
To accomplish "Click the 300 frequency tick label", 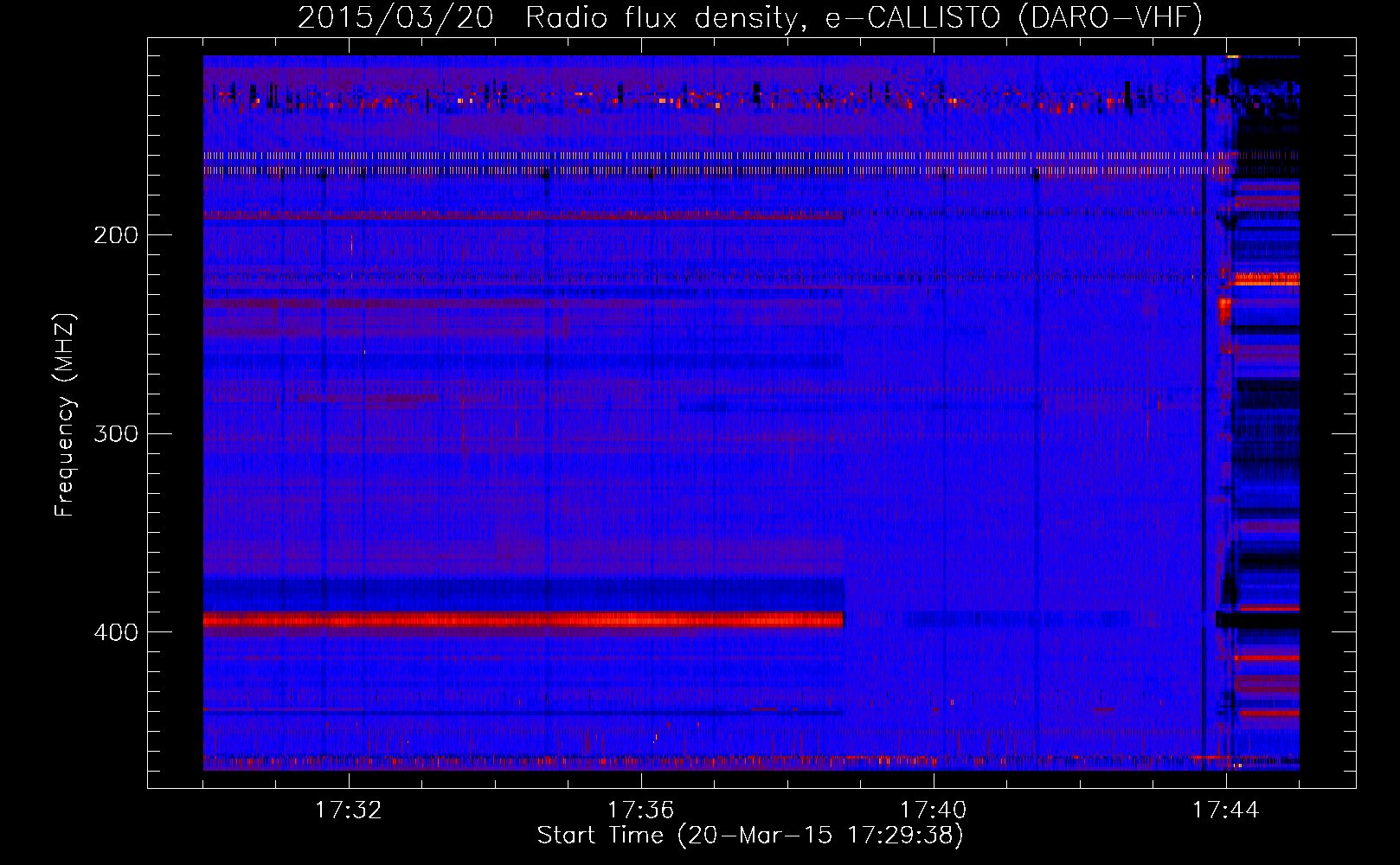I will 116,433.
